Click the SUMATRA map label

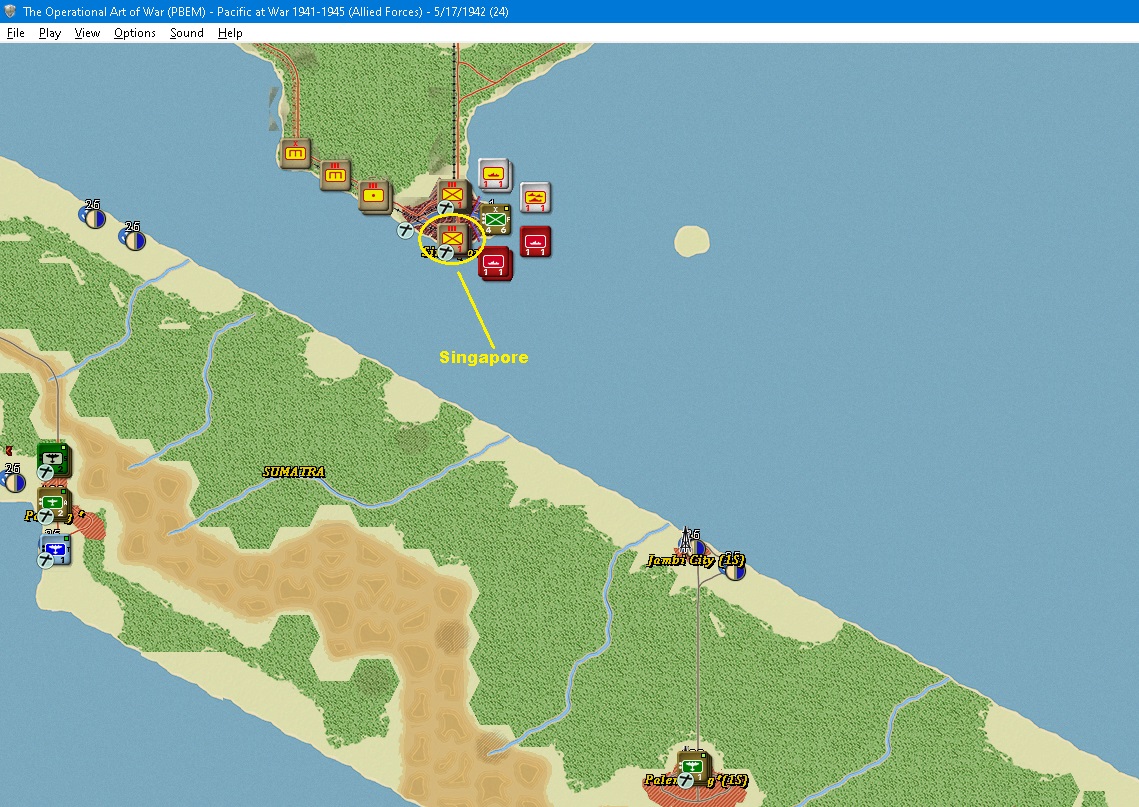point(293,471)
